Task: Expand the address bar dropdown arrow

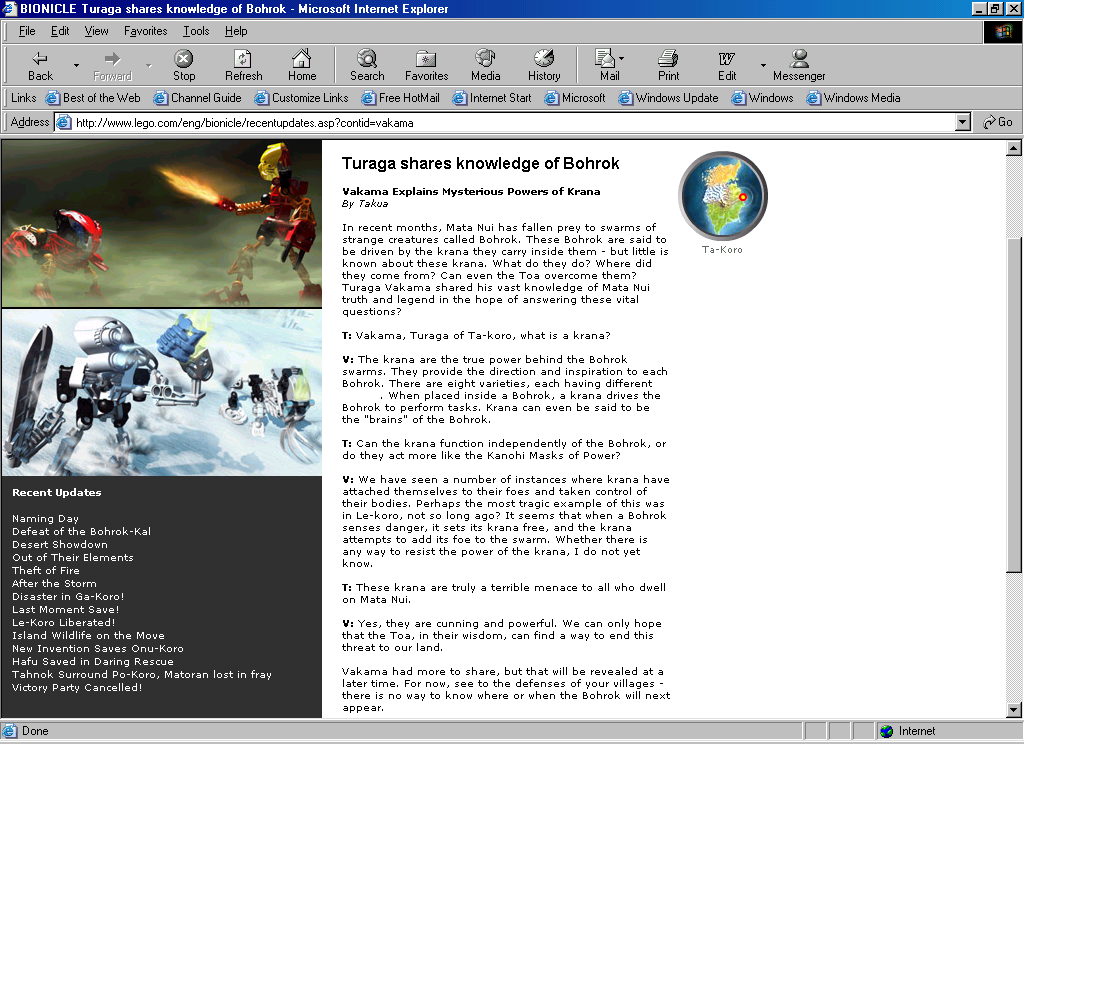Action: click(x=962, y=123)
